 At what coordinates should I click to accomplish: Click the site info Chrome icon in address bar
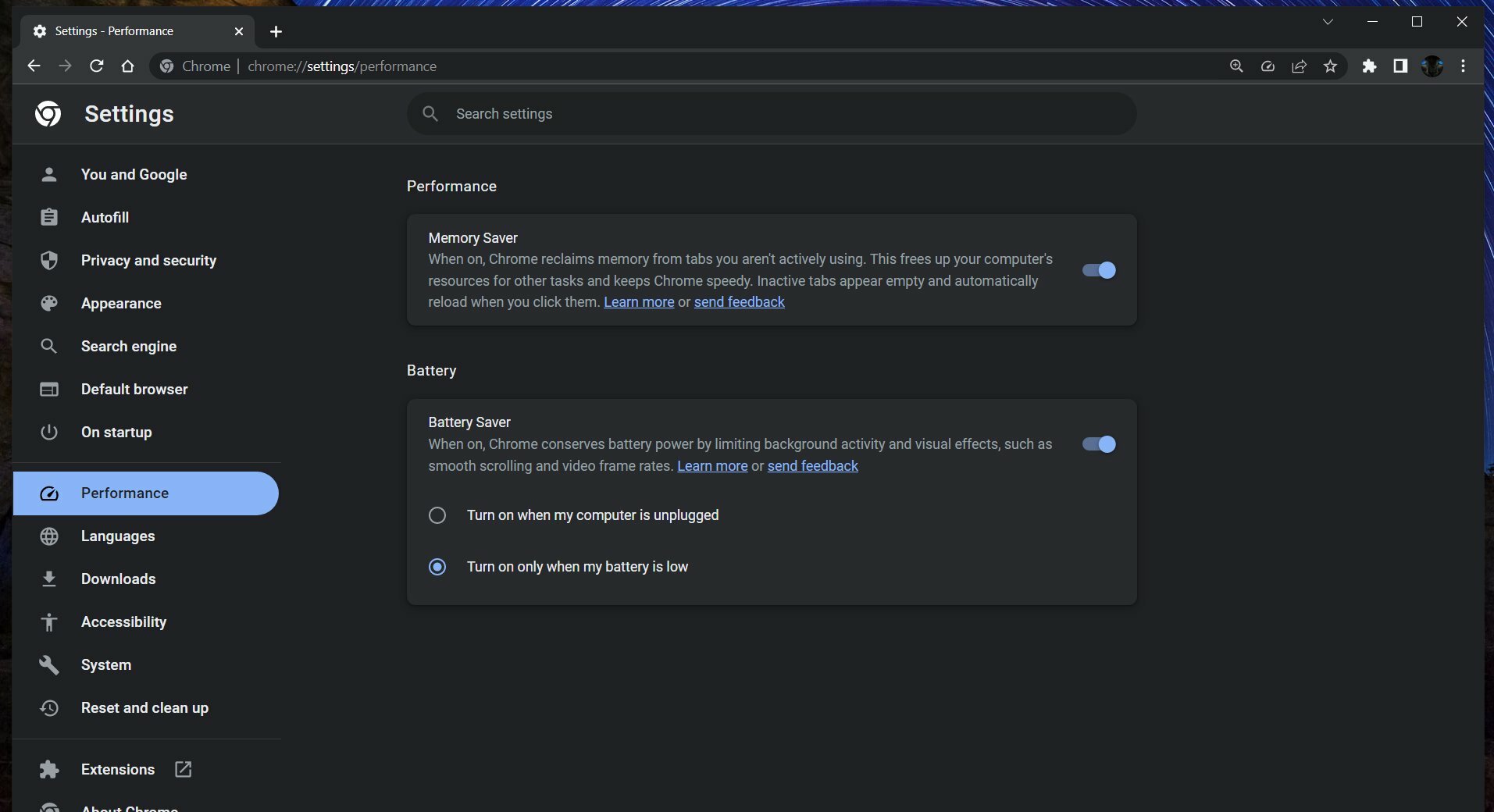pos(166,66)
